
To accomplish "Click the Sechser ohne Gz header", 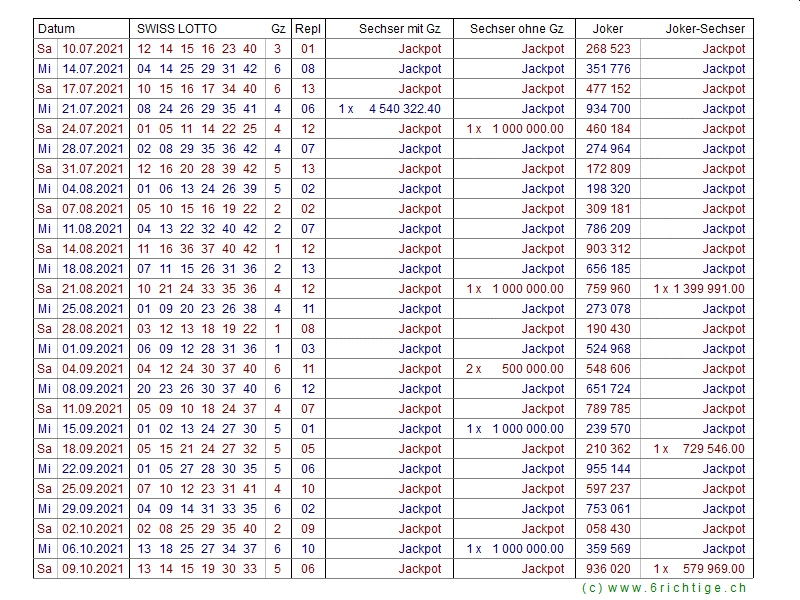I will coord(516,29).
